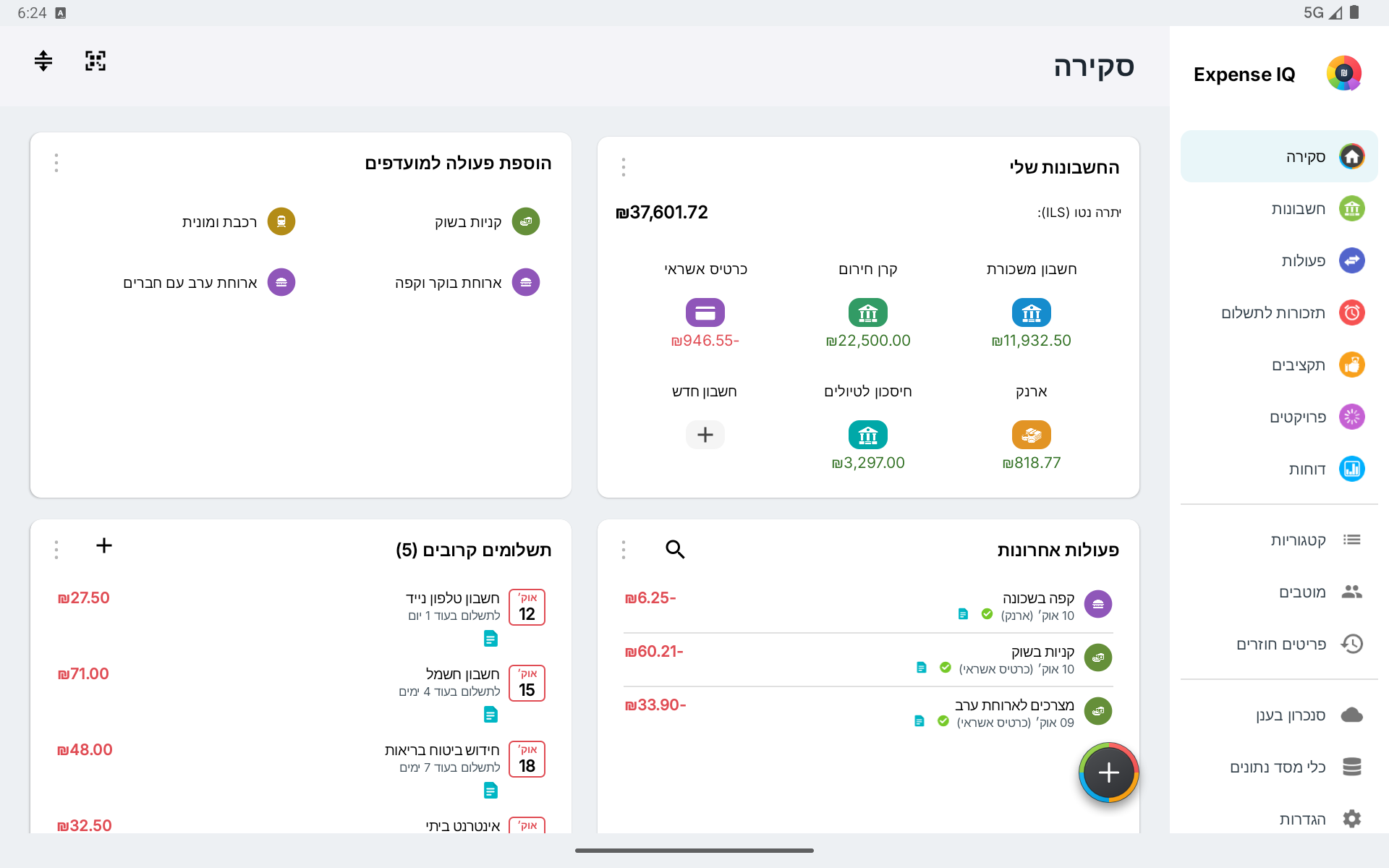Open the חשבון חשמל upcoming payment

point(301,693)
